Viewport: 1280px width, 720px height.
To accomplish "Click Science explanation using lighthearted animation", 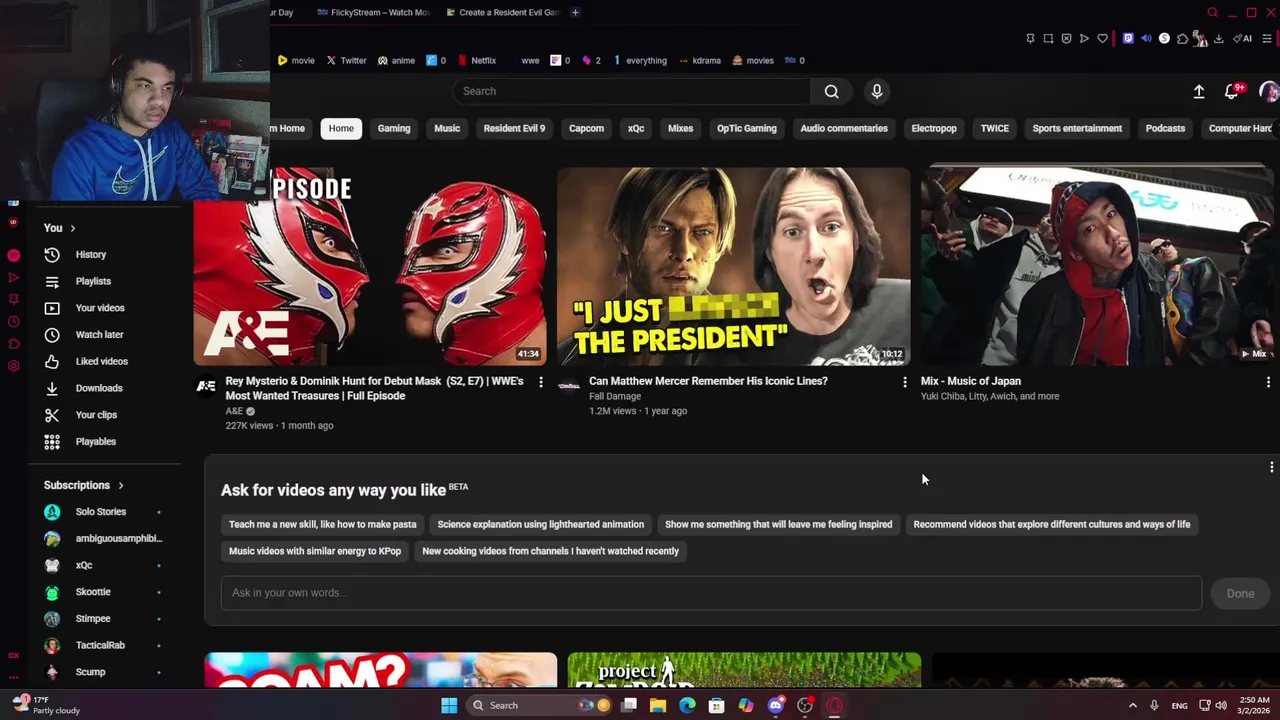I will pyautogui.click(x=540, y=524).
